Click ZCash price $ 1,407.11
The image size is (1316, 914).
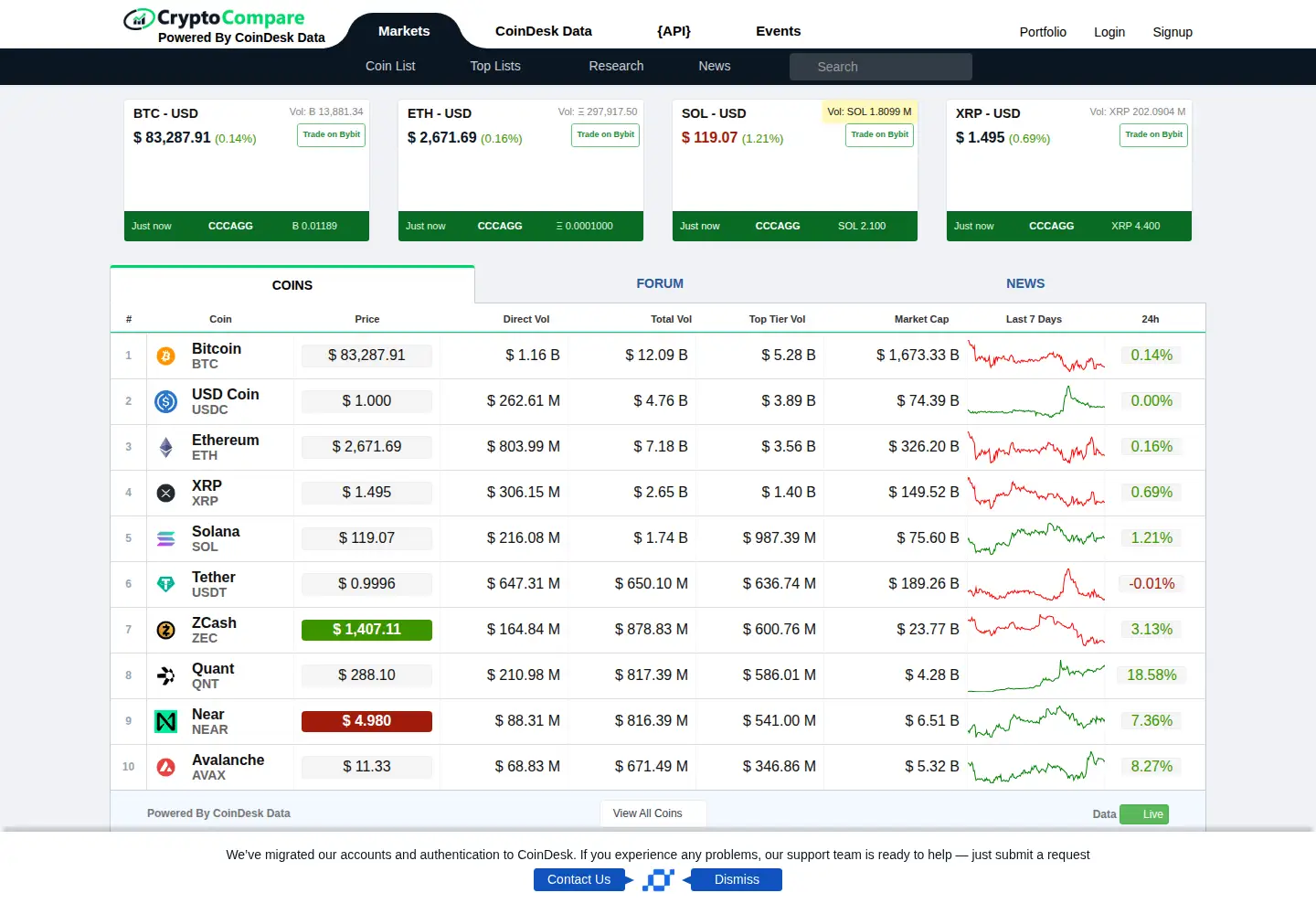pos(366,630)
